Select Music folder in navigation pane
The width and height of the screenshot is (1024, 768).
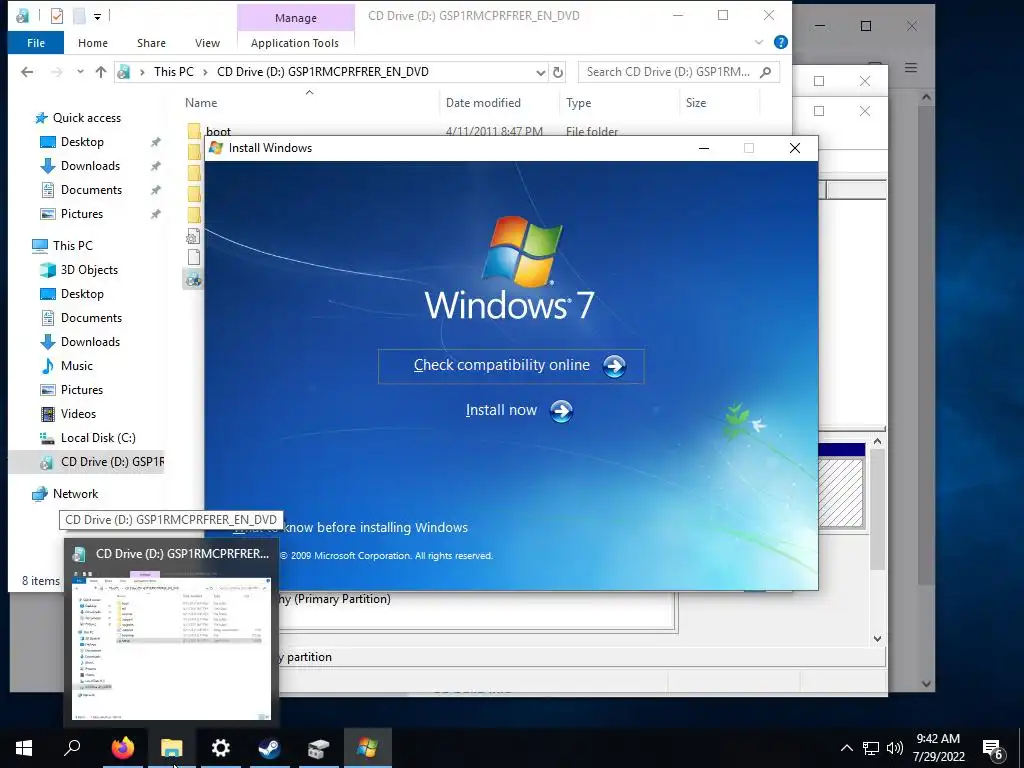pos(77,366)
